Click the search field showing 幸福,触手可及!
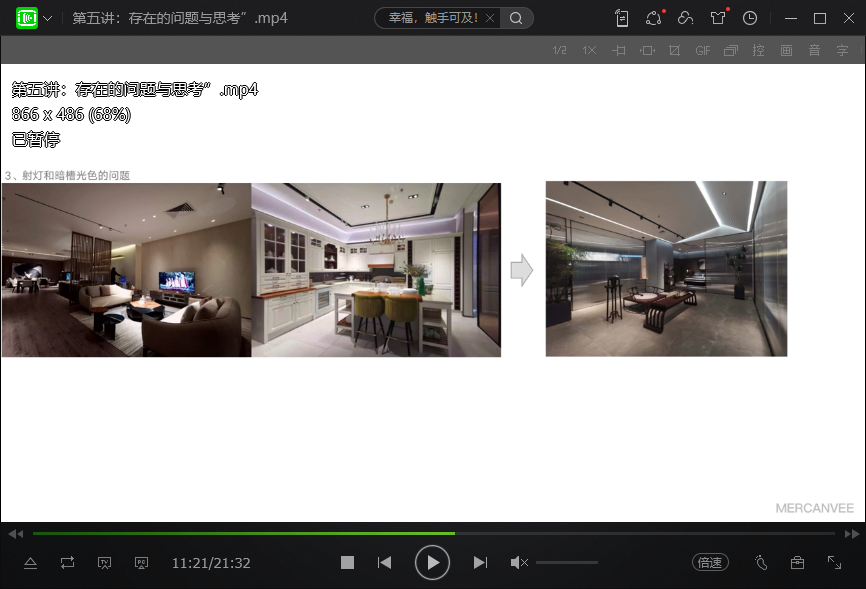Image resolution: width=866 pixels, height=589 pixels. pos(433,18)
